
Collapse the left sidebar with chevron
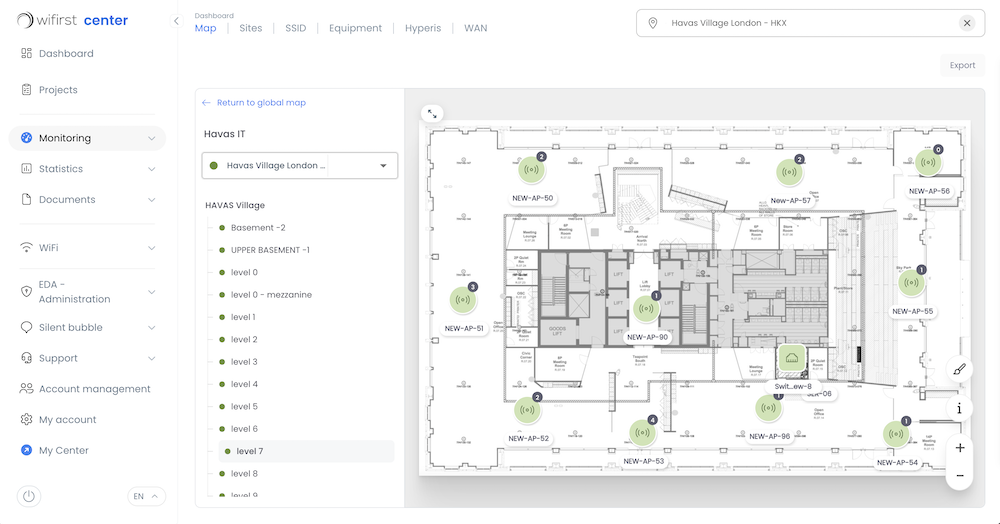pyautogui.click(x=176, y=21)
